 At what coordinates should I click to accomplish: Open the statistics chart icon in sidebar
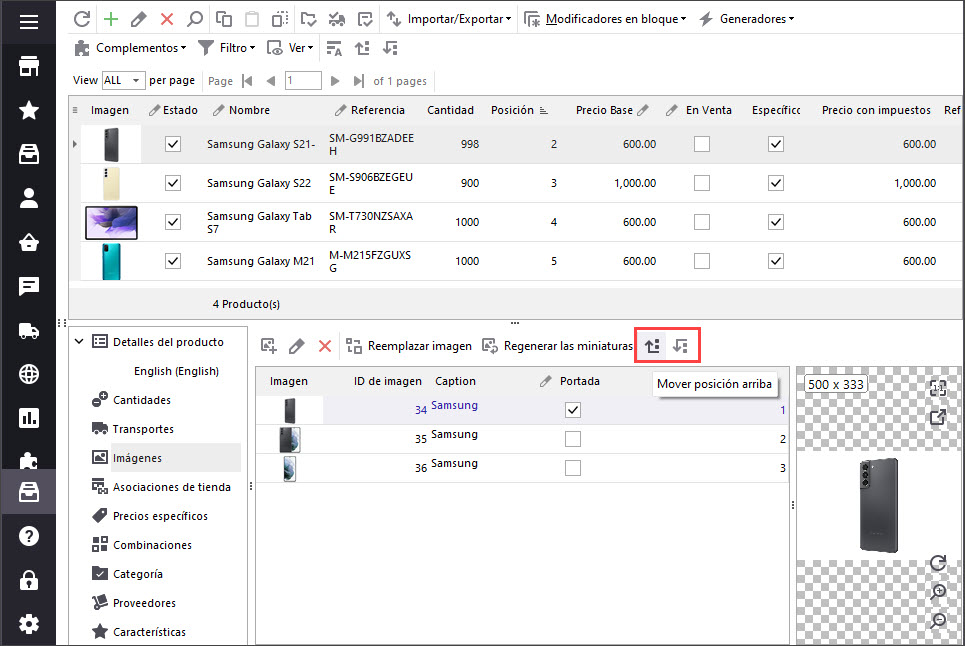point(28,418)
